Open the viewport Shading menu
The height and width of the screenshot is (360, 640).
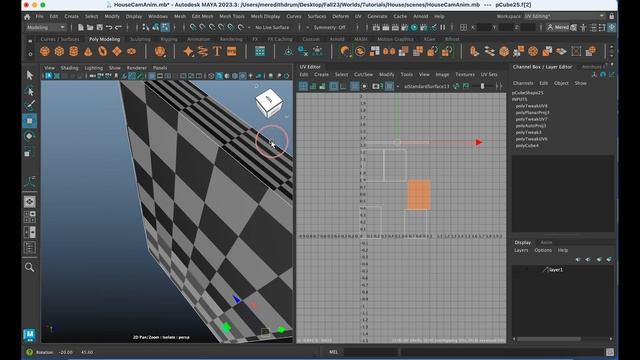point(69,68)
